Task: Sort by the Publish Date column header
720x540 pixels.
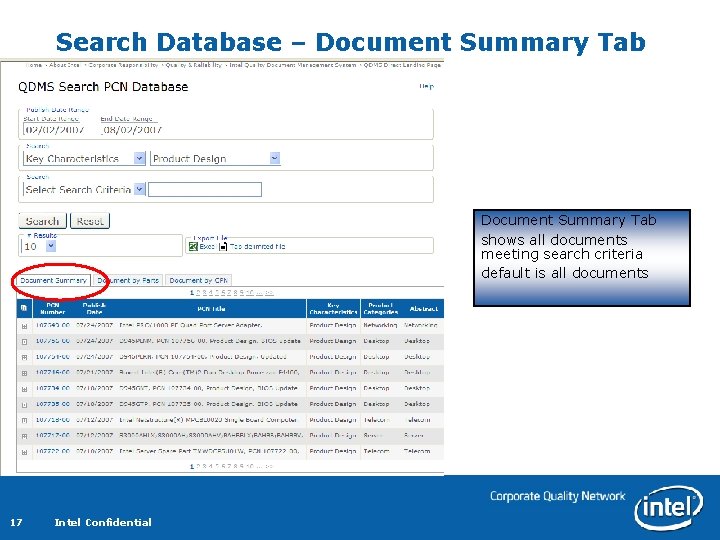Action: [94, 308]
